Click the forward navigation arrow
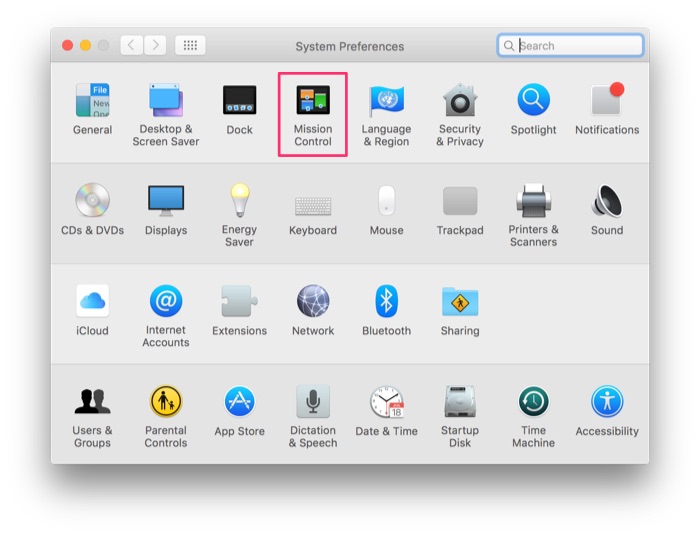The image size is (700, 536). click(x=155, y=45)
